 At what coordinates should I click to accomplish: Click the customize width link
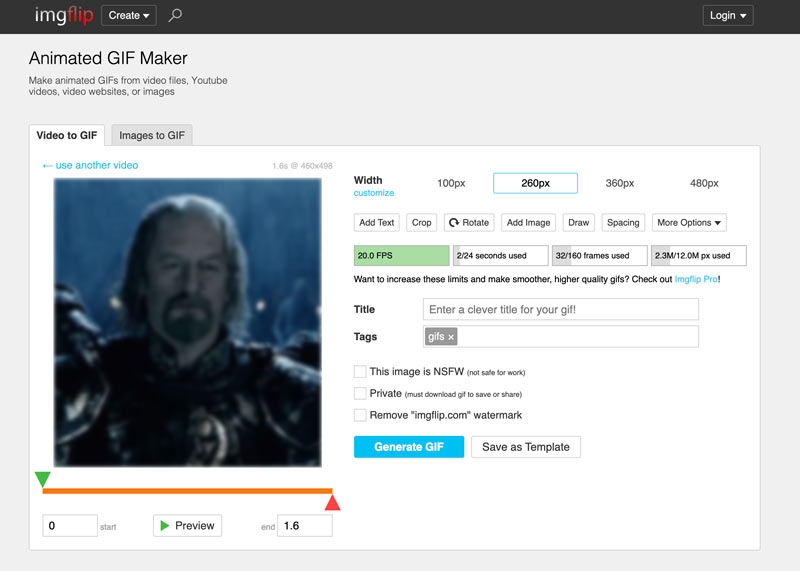373,193
